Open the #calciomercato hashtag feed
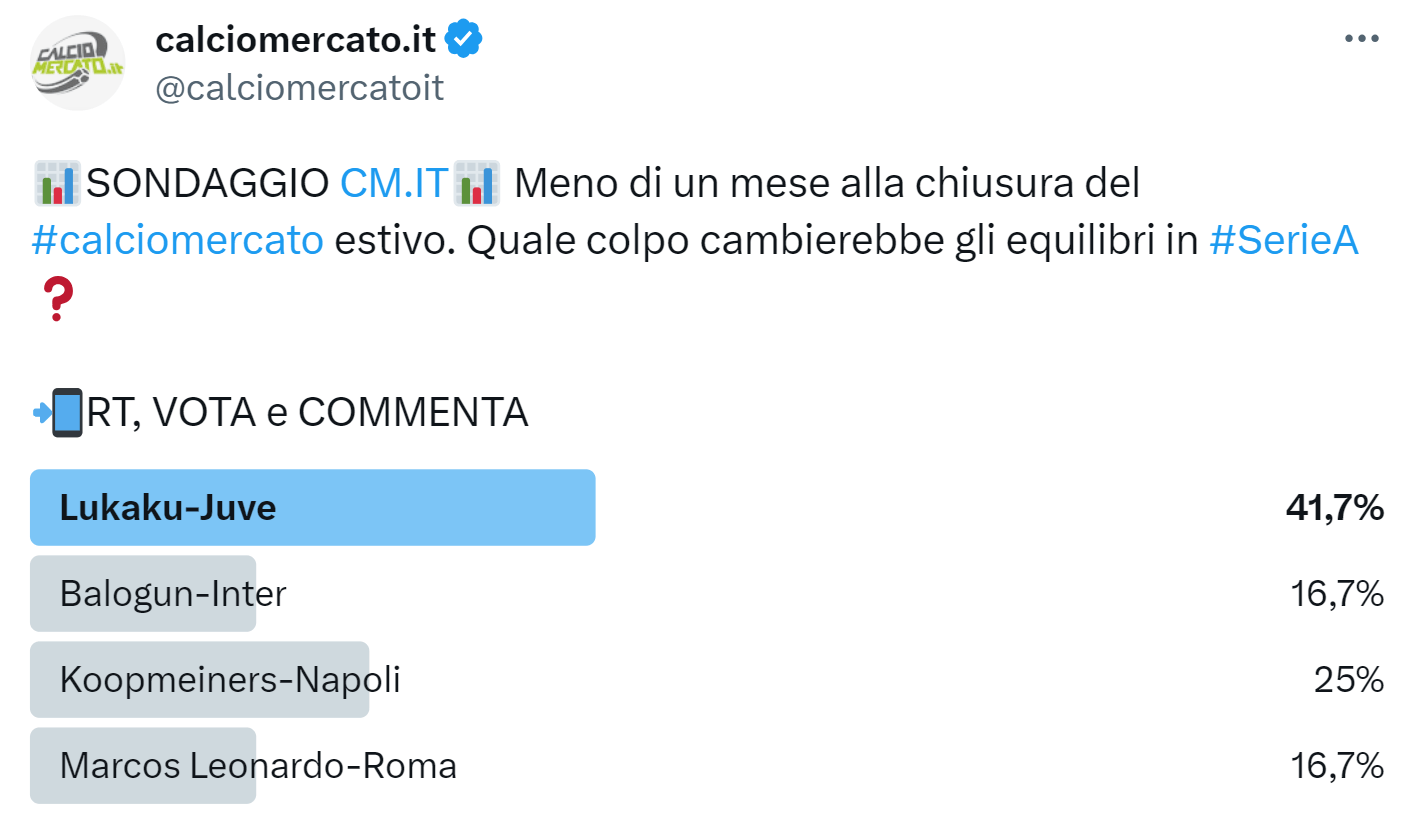 point(177,240)
